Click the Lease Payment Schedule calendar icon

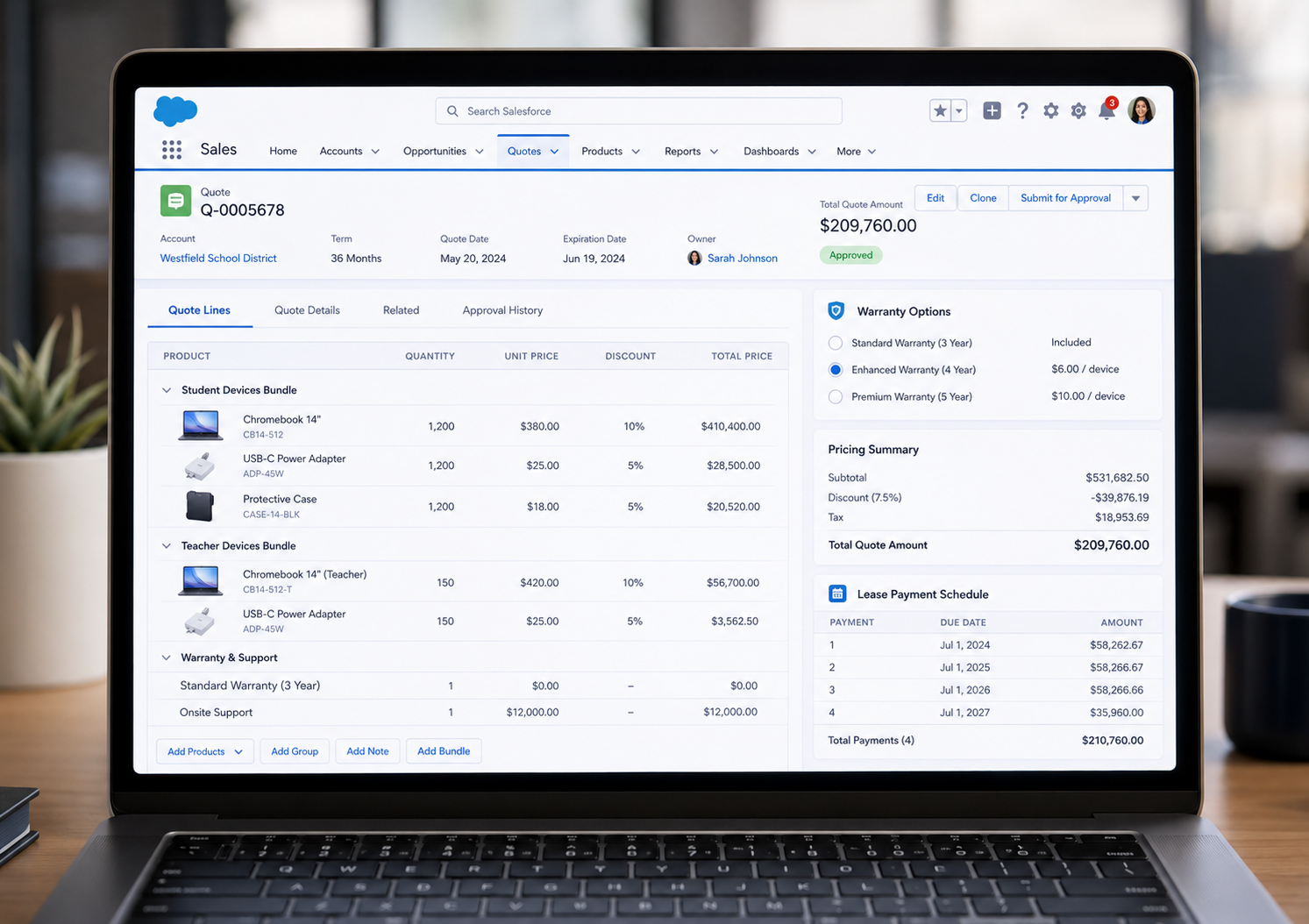click(x=837, y=594)
